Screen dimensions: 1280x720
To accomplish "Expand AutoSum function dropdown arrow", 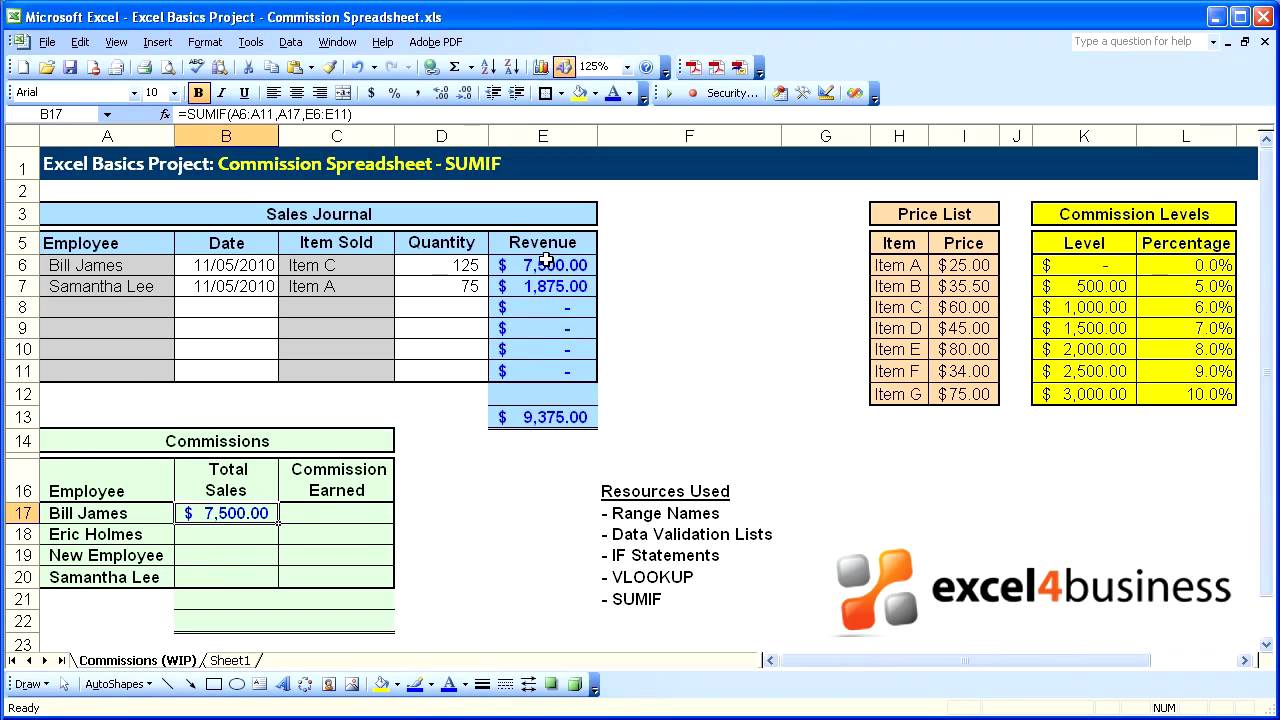I will pyautogui.click(x=470, y=67).
